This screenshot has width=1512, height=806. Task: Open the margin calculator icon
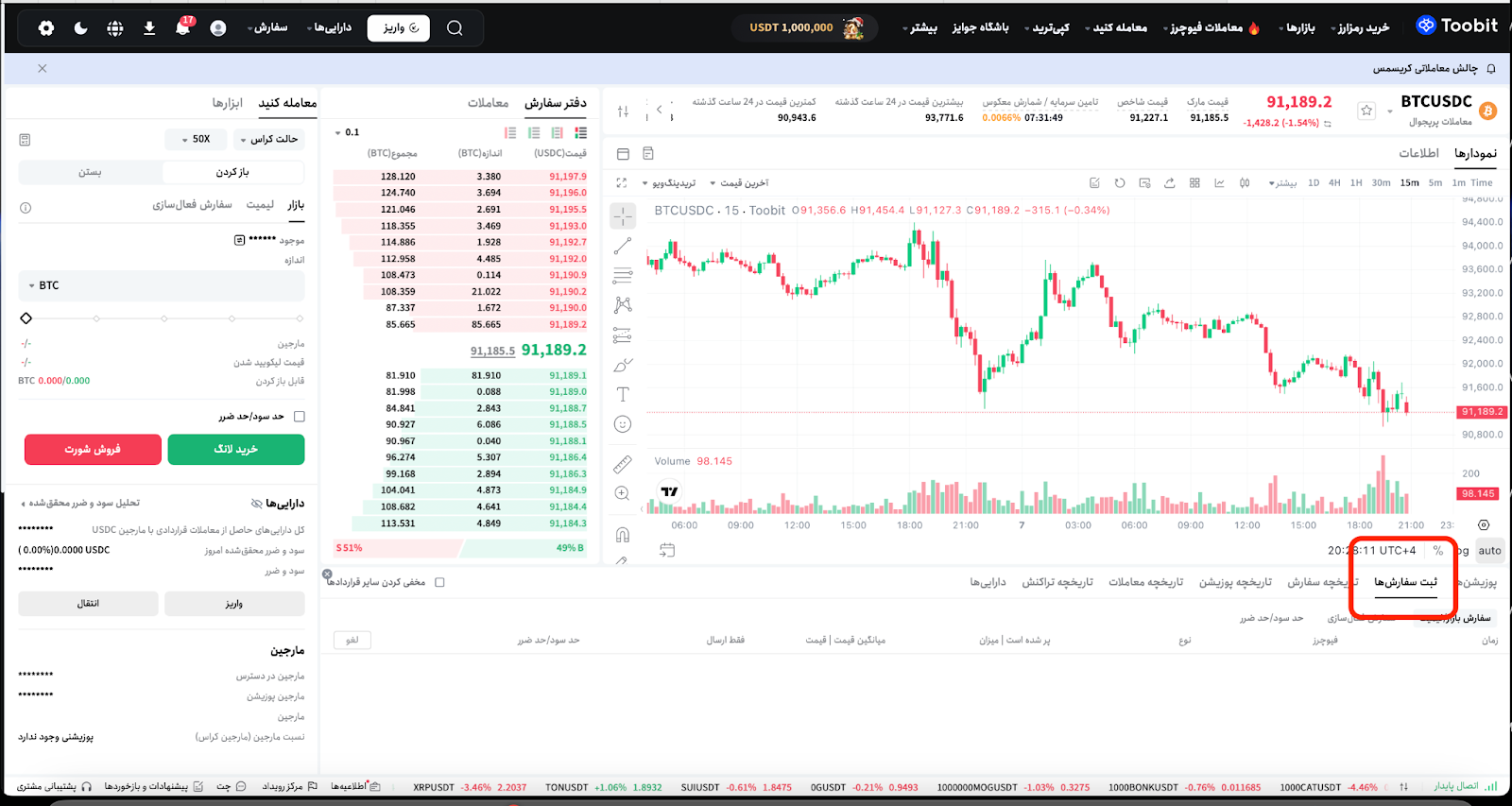[x=25, y=140]
